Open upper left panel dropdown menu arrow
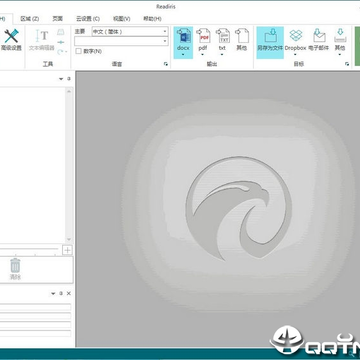This screenshot has height=360, width=360. [61, 79]
